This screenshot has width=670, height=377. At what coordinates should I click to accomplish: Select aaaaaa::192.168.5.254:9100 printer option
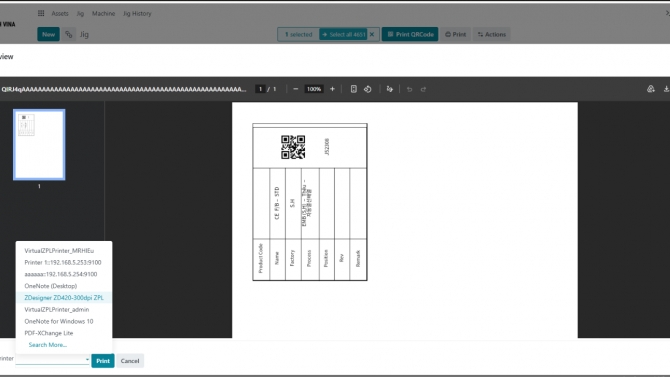[x=64, y=274]
